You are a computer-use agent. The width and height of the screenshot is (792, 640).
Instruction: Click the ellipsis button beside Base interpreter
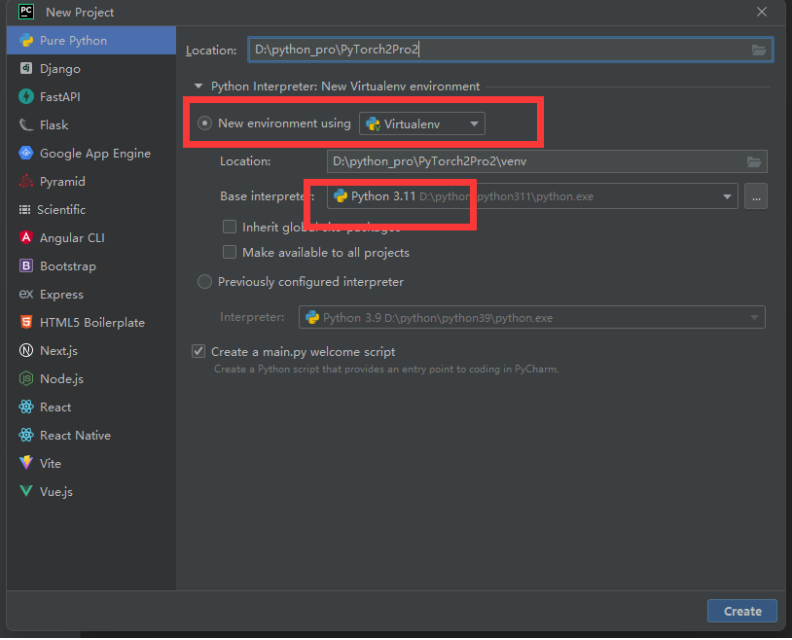point(756,196)
